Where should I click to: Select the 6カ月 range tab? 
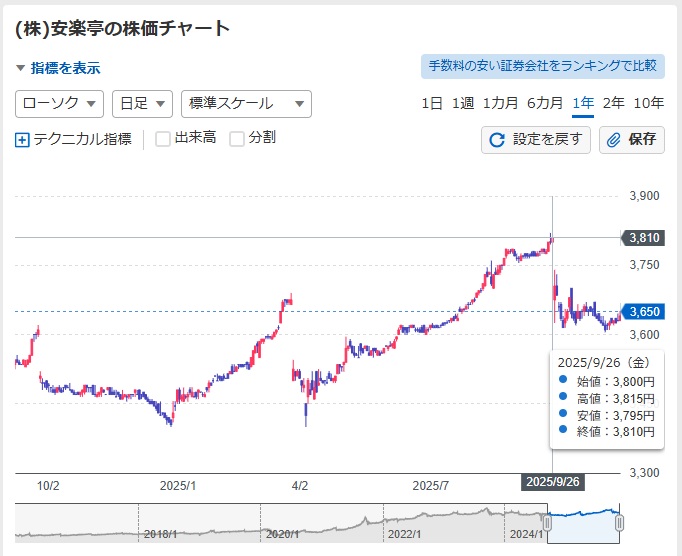click(x=545, y=104)
